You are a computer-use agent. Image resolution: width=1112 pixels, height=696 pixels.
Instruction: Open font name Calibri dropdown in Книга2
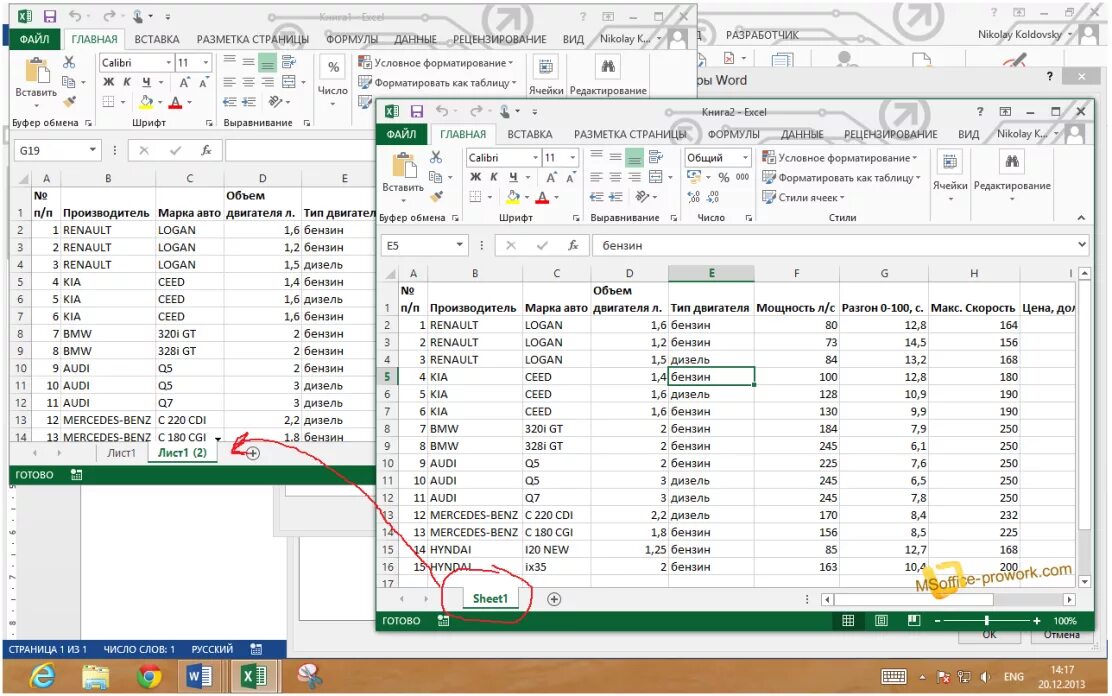535,158
